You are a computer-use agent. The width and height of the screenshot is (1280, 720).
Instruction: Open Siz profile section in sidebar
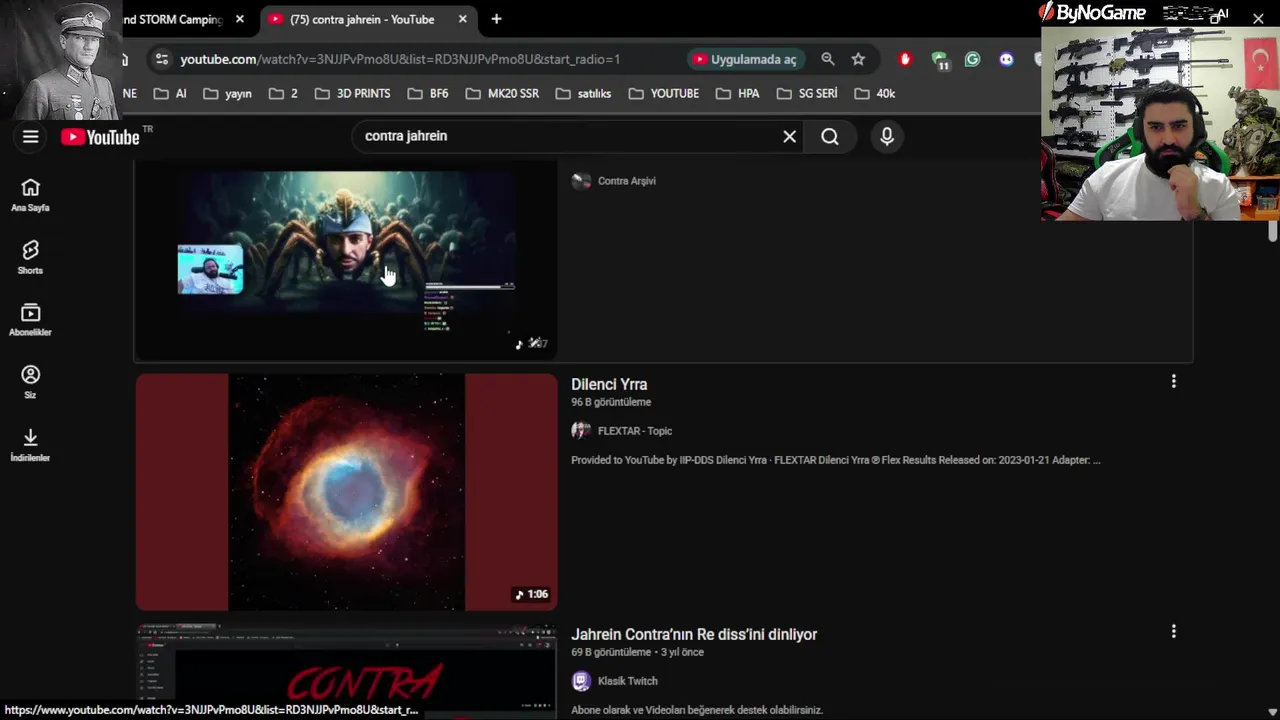coord(30,382)
